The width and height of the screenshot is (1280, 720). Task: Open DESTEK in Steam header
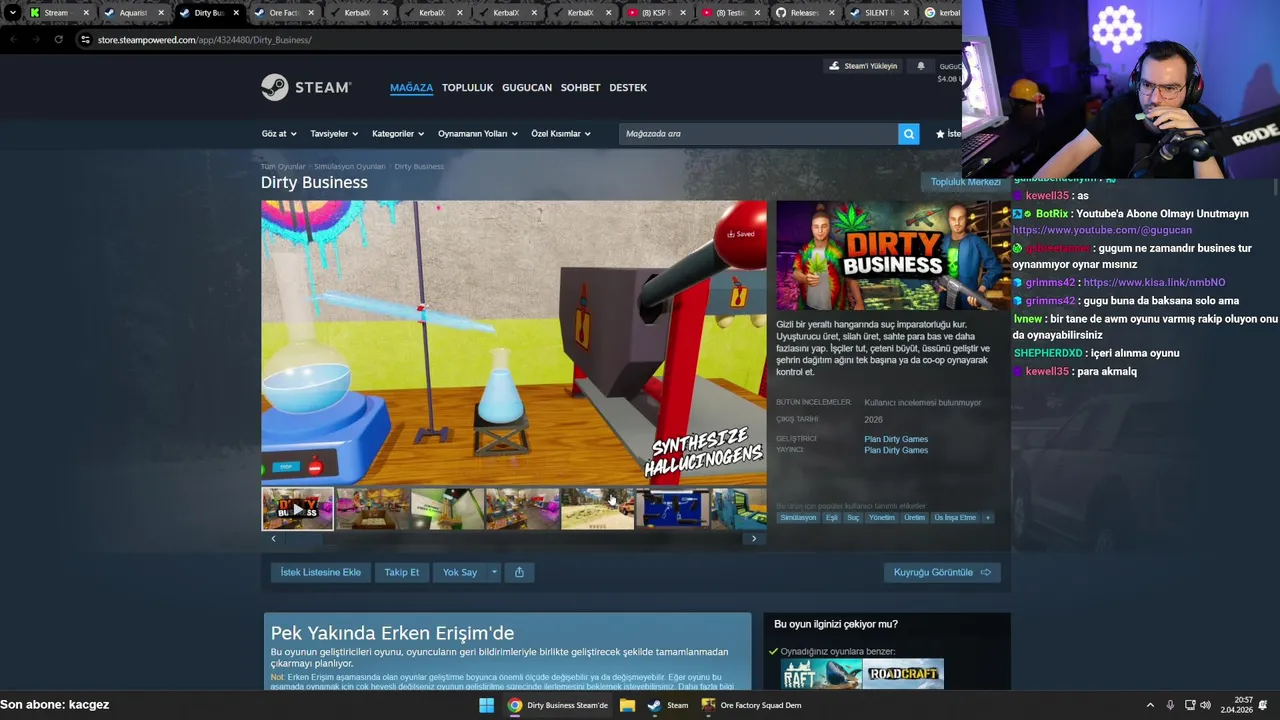[x=628, y=87]
